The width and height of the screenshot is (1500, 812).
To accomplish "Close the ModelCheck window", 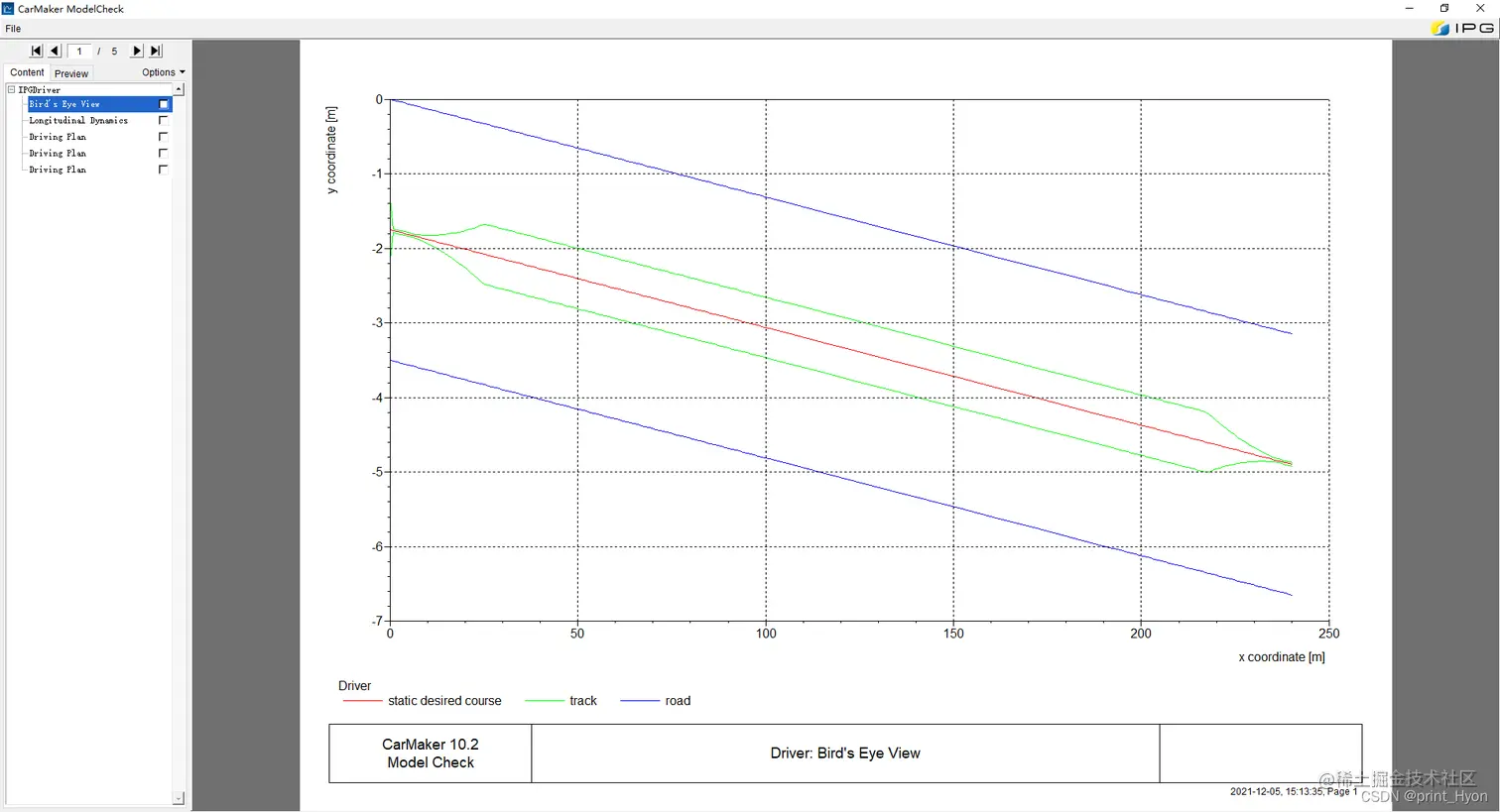I will point(1480,9).
